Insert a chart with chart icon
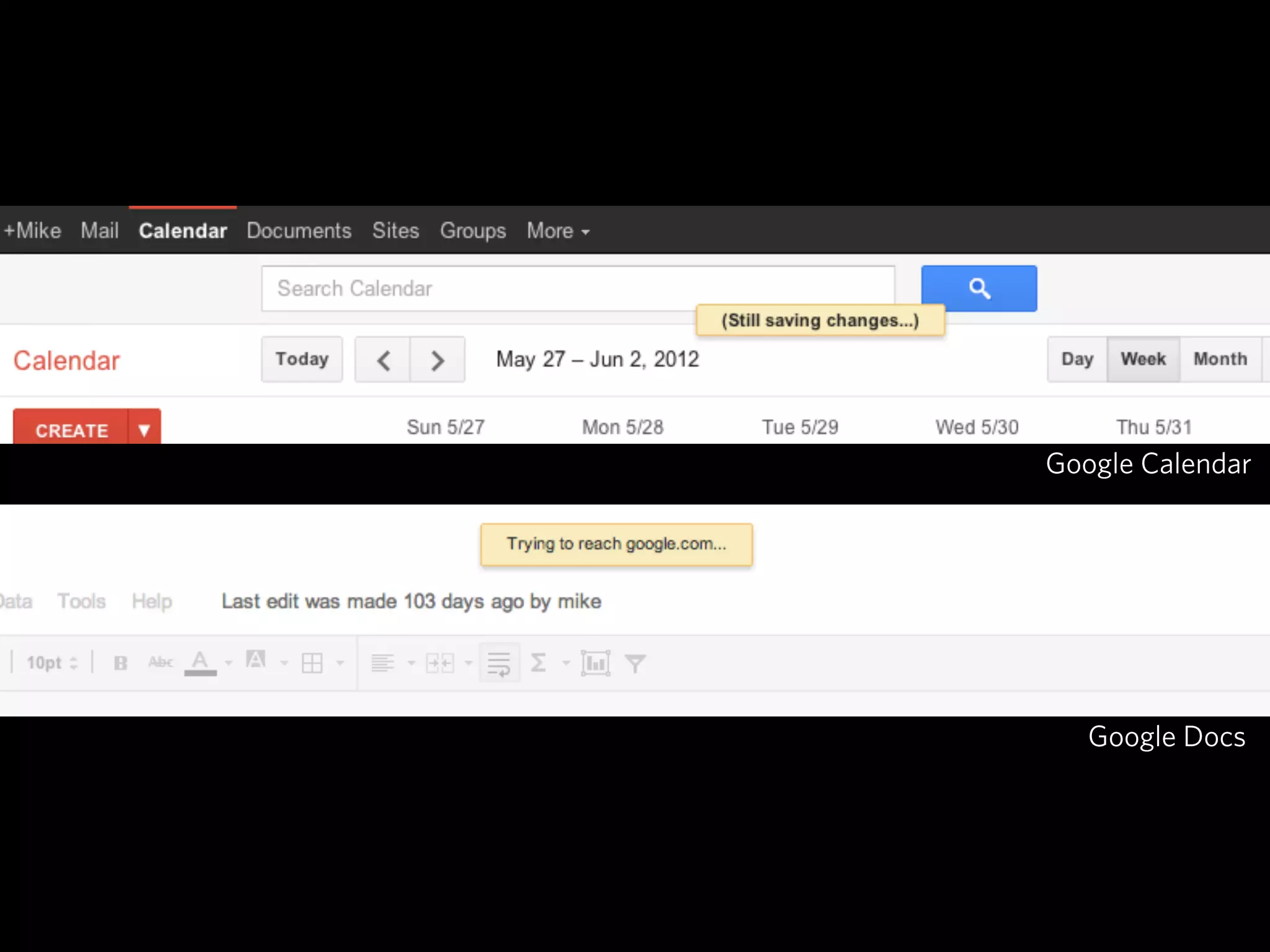Viewport: 1270px width, 952px height. pyautogui.click(x=595, y=663)
